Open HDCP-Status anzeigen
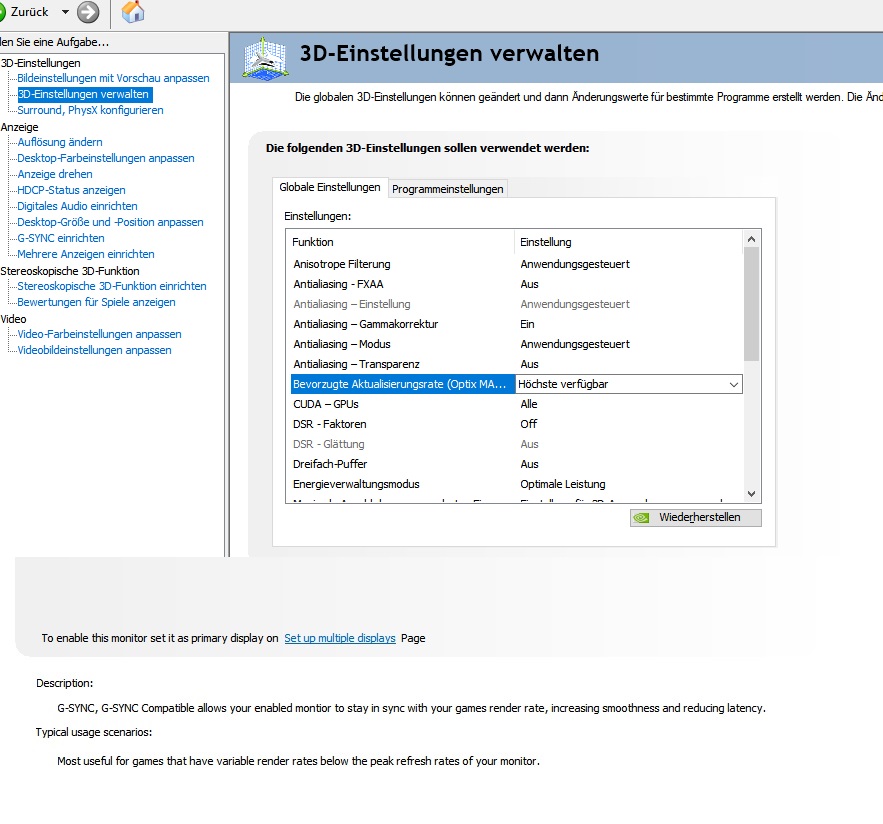 (x=71, y=190)
